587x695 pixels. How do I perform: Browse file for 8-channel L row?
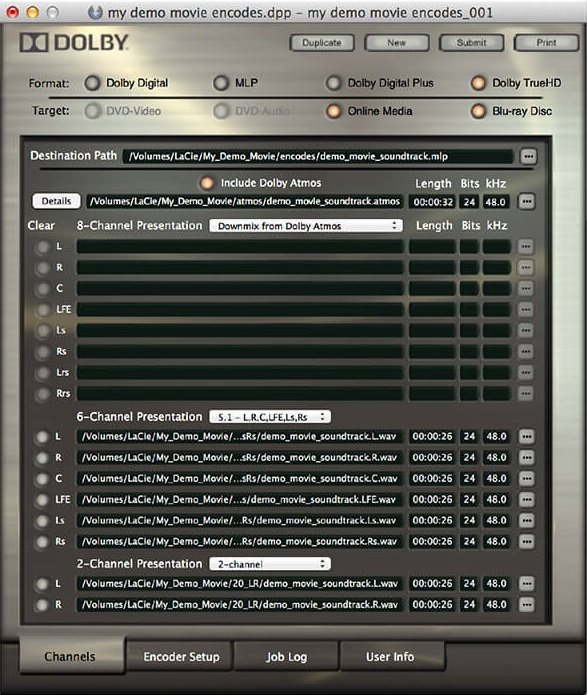point(525,246)
